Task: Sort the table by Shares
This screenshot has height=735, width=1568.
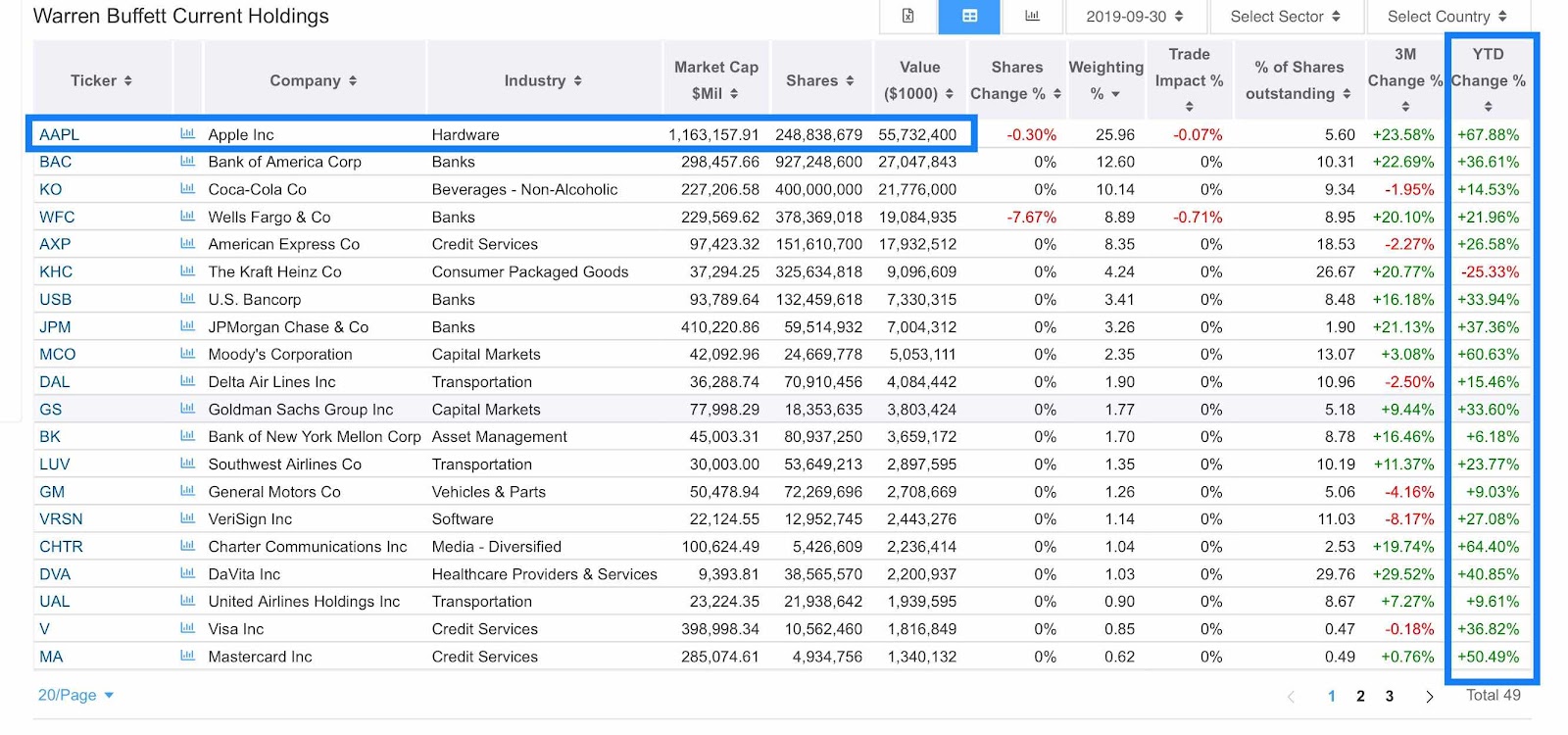Action: (820, 80)
